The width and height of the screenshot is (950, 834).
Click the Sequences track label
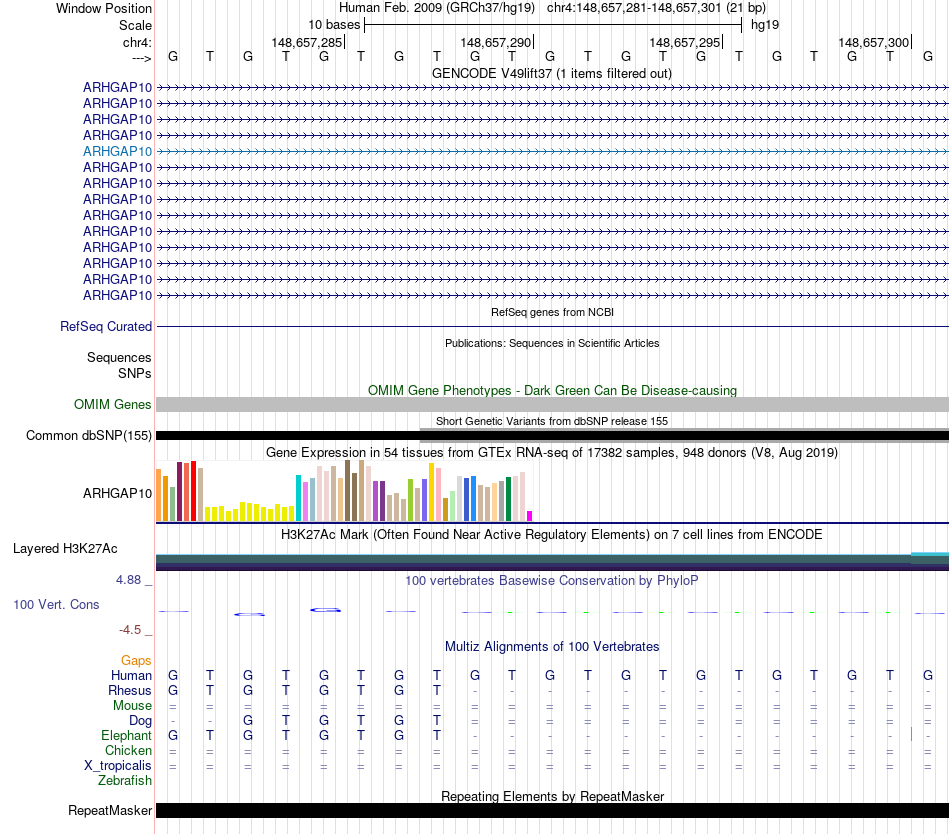point(119,357)
